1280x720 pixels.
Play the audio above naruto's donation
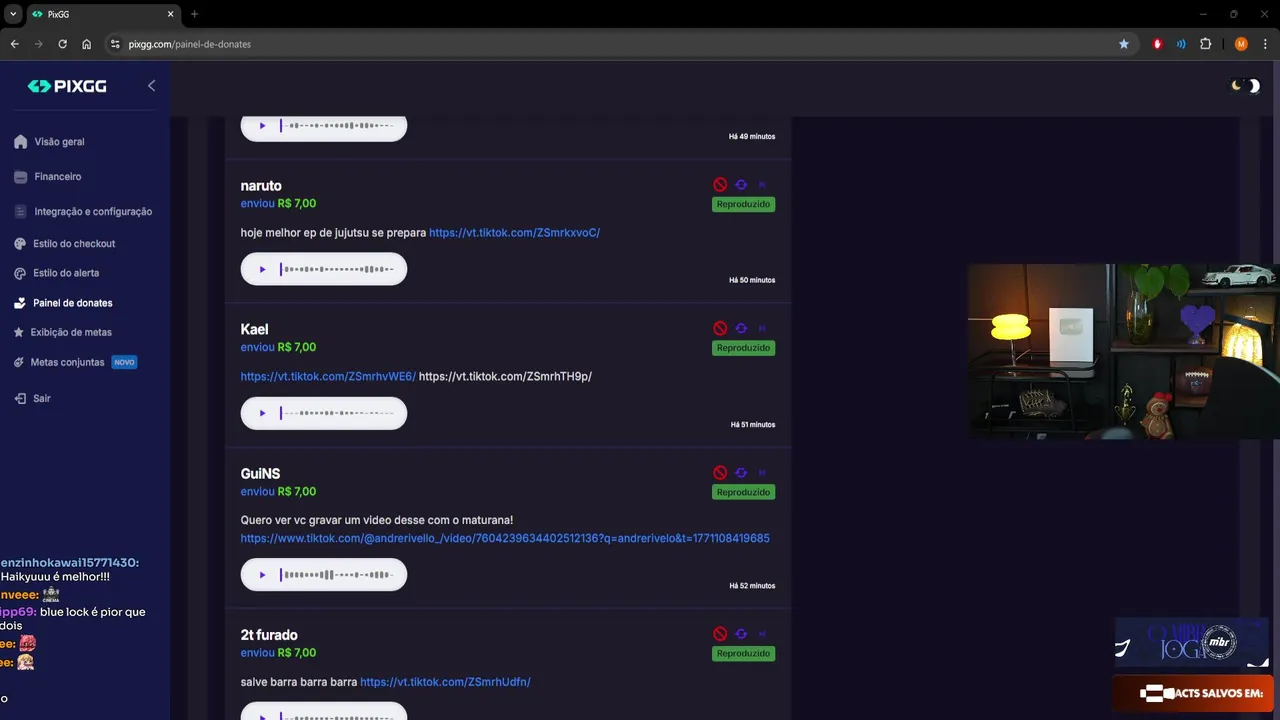coord(263,126)
